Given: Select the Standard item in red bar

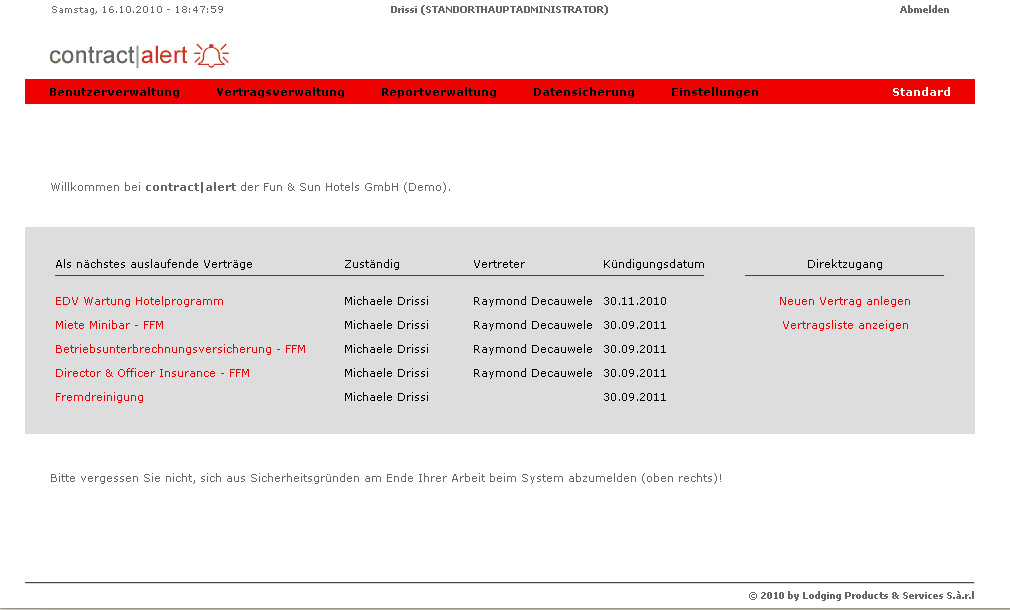Looking at the screenshot, I should [920, 92].
